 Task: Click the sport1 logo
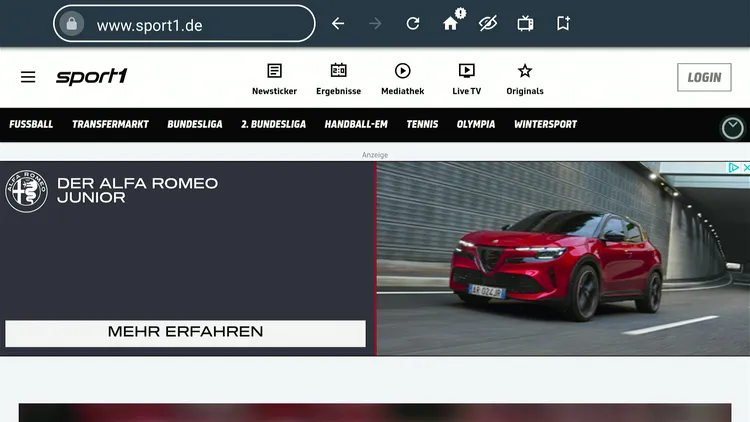click(x=92, y=76)
